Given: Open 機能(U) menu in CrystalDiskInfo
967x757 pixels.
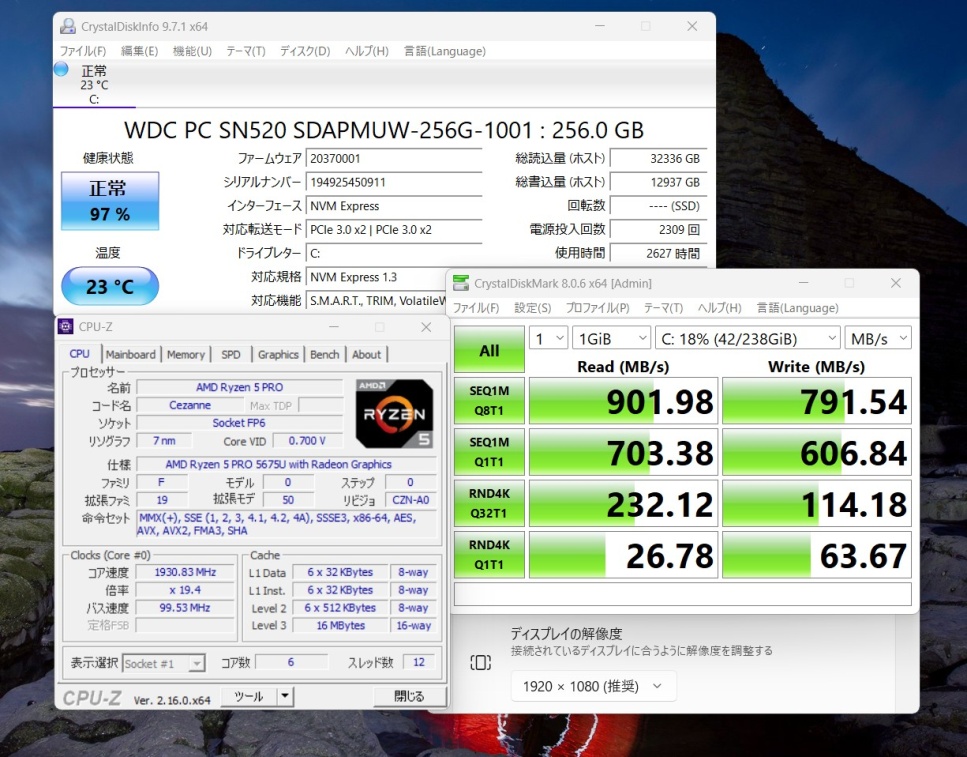Looking at the screenshot, I should click(192, 51).
